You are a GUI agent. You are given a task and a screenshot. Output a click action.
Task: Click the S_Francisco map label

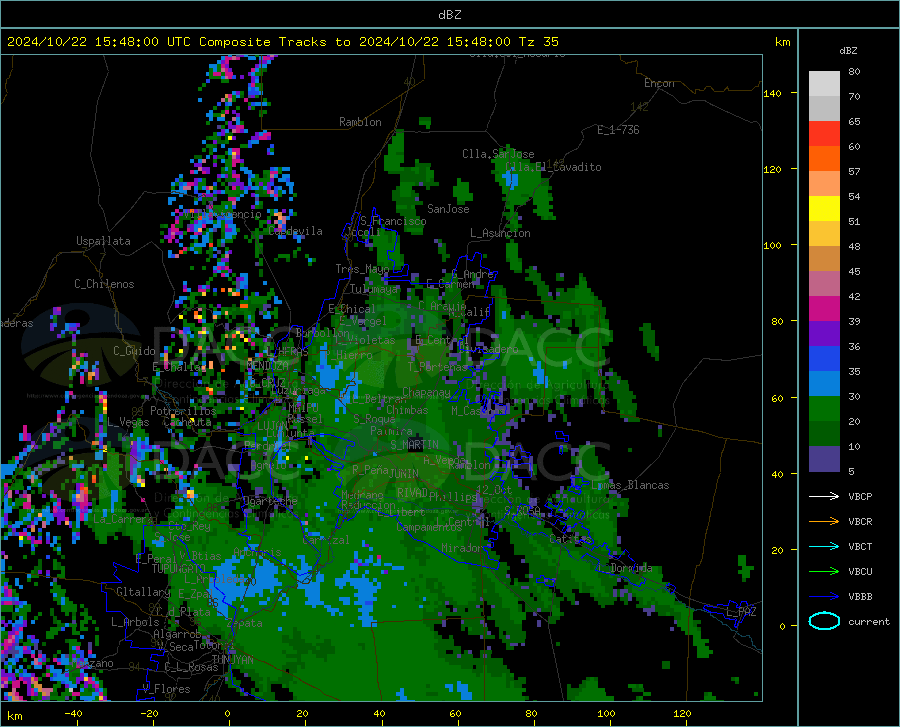coord(393,221)
